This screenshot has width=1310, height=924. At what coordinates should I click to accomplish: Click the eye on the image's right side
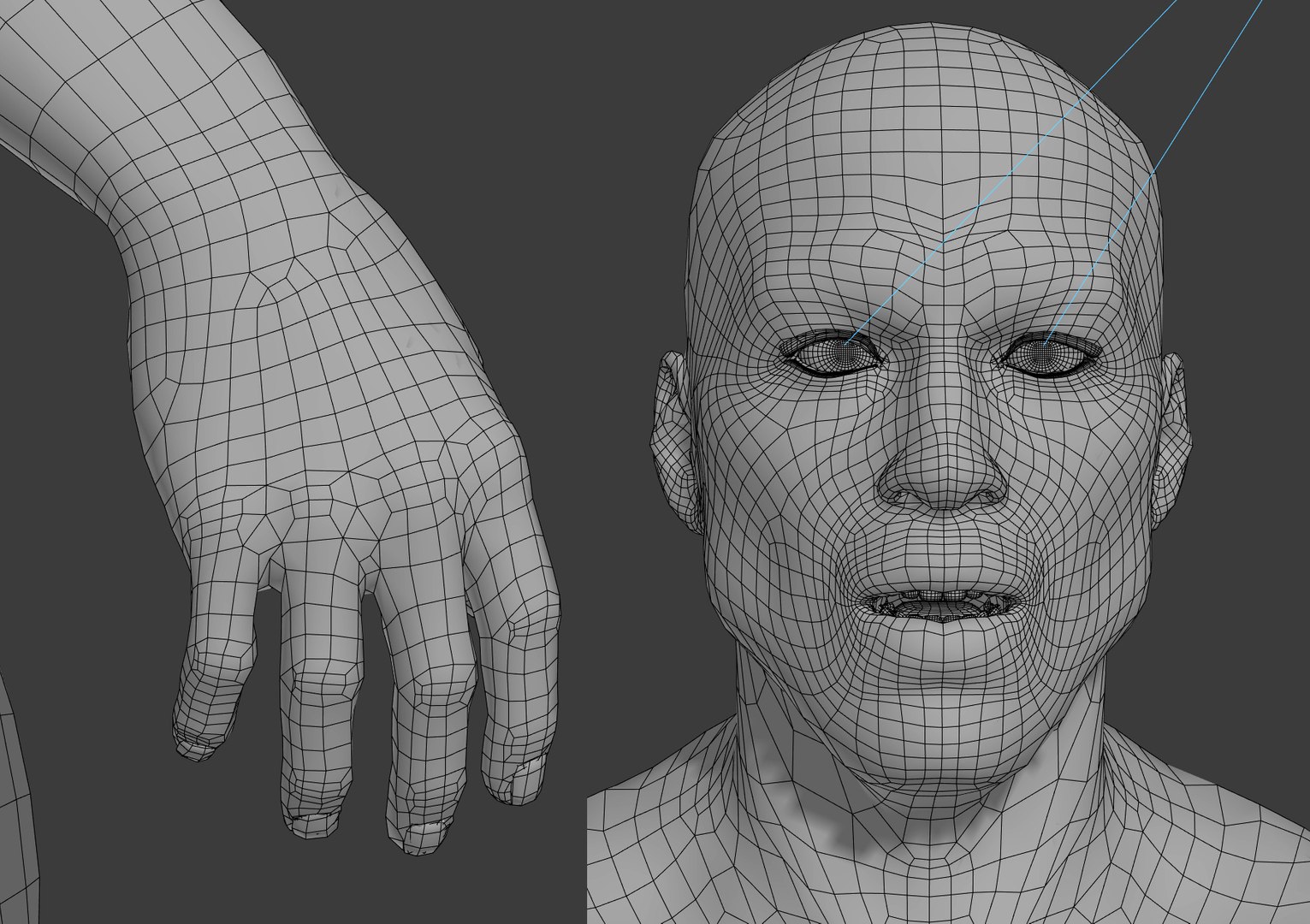[x=1049, y=353]
